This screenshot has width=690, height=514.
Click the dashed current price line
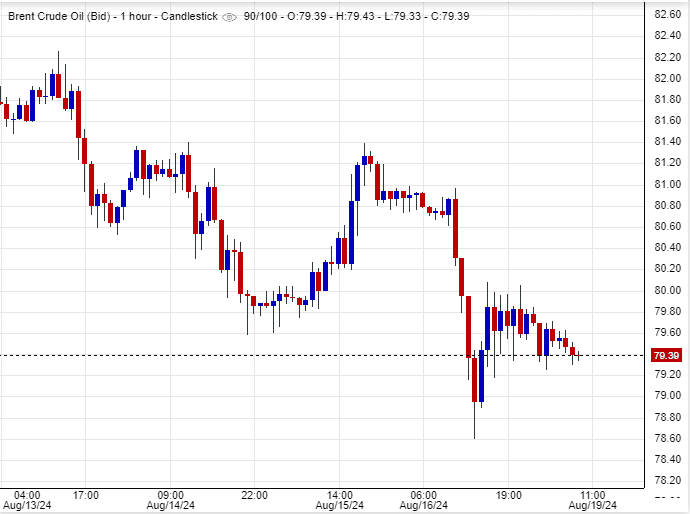300,355
